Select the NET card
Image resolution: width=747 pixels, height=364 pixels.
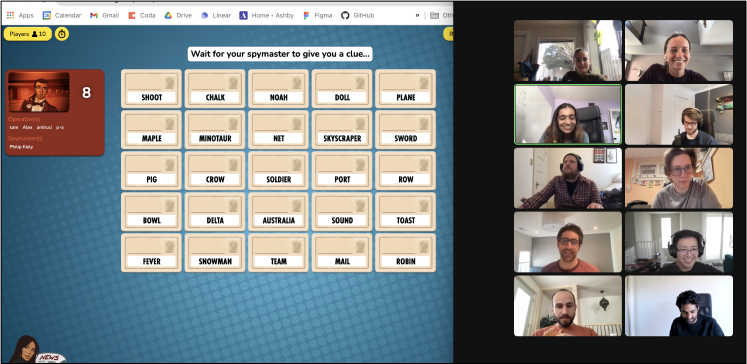pyautogui.click(x=278, y=130)
